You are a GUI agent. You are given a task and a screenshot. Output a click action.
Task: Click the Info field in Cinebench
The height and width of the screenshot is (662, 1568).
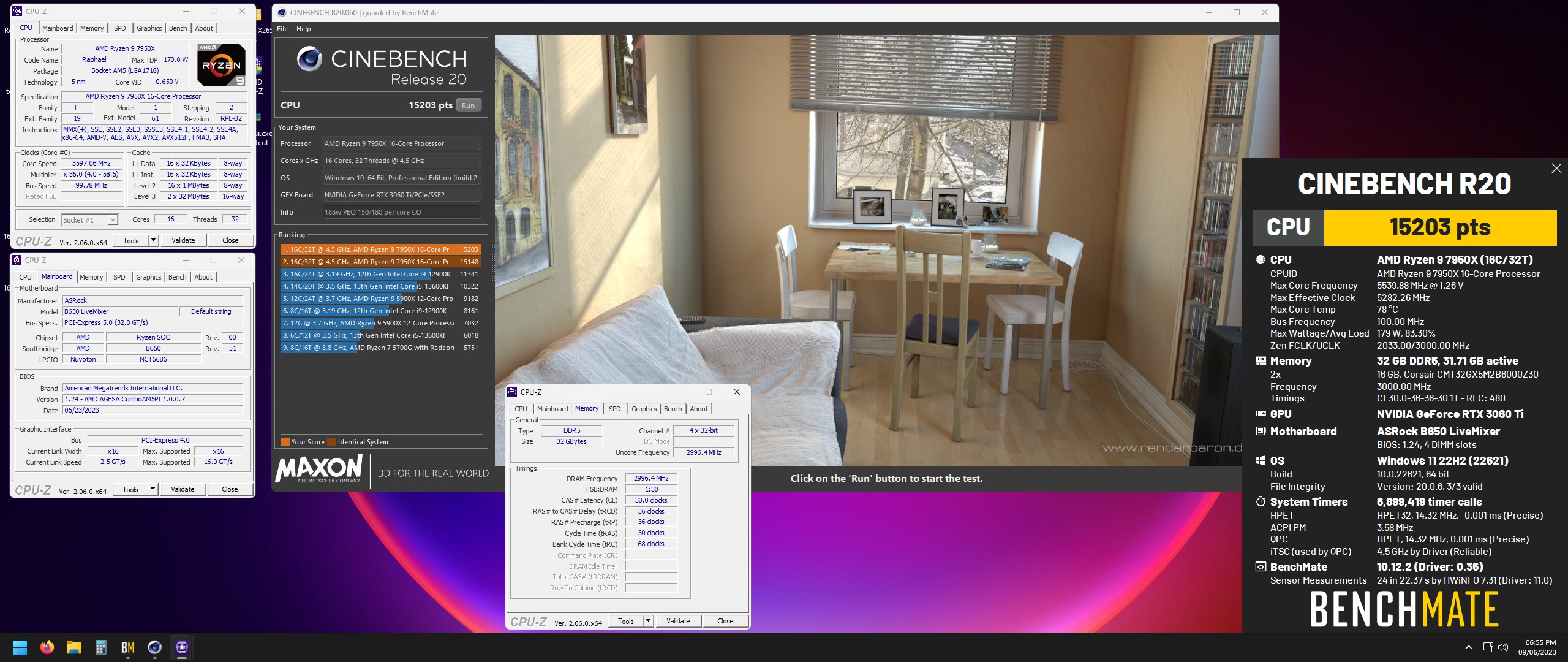[401, 212]
